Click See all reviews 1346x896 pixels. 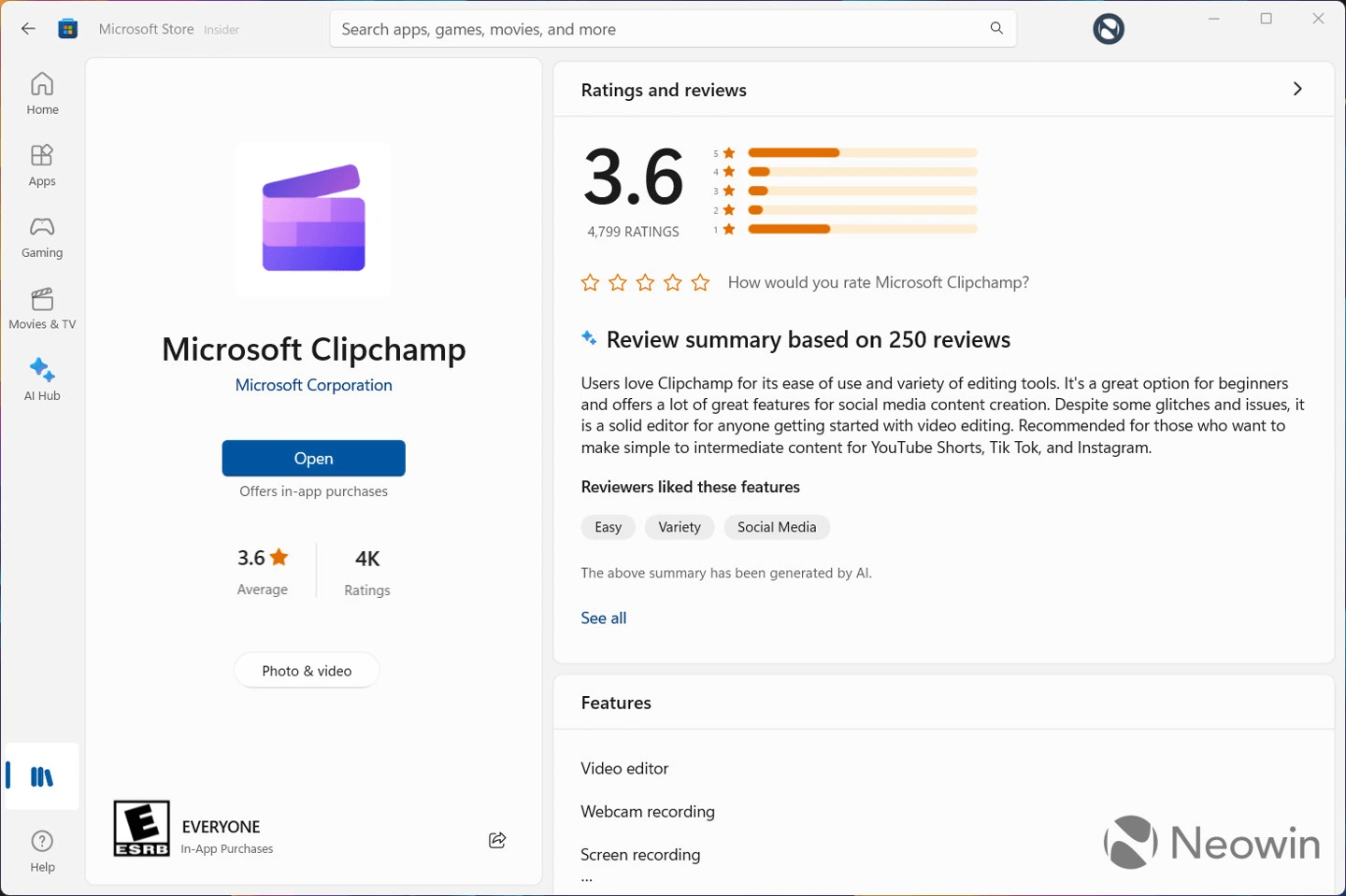coord(603,618)
